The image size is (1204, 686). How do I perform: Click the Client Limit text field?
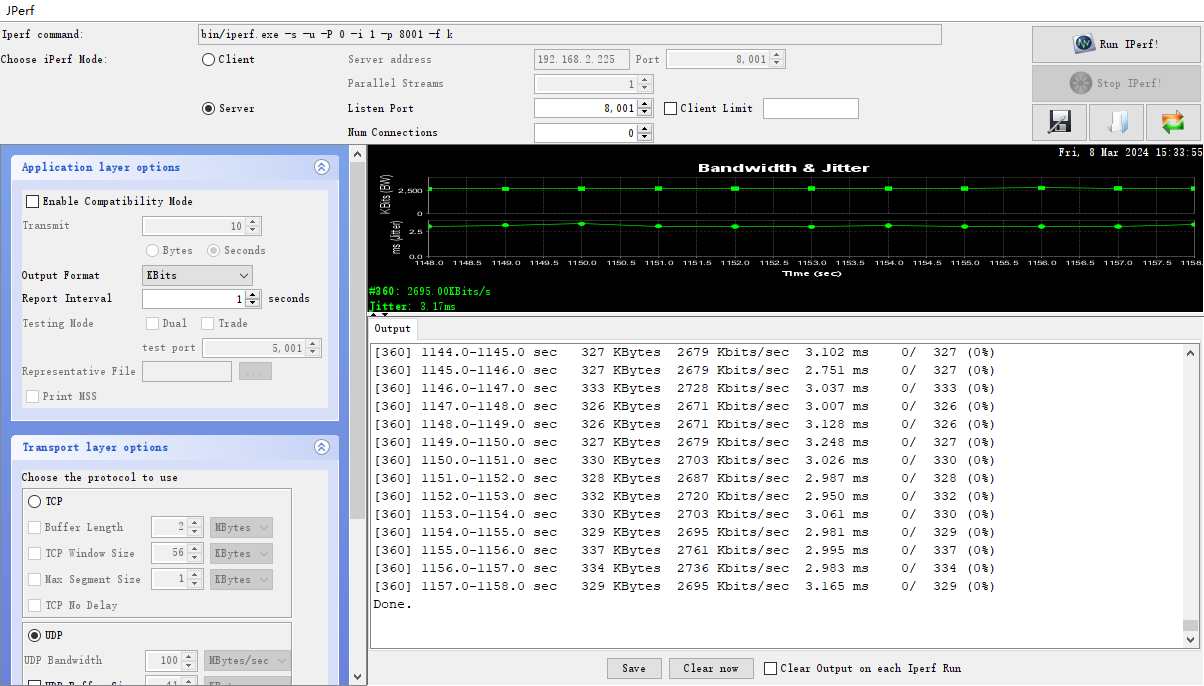[811, 108]
